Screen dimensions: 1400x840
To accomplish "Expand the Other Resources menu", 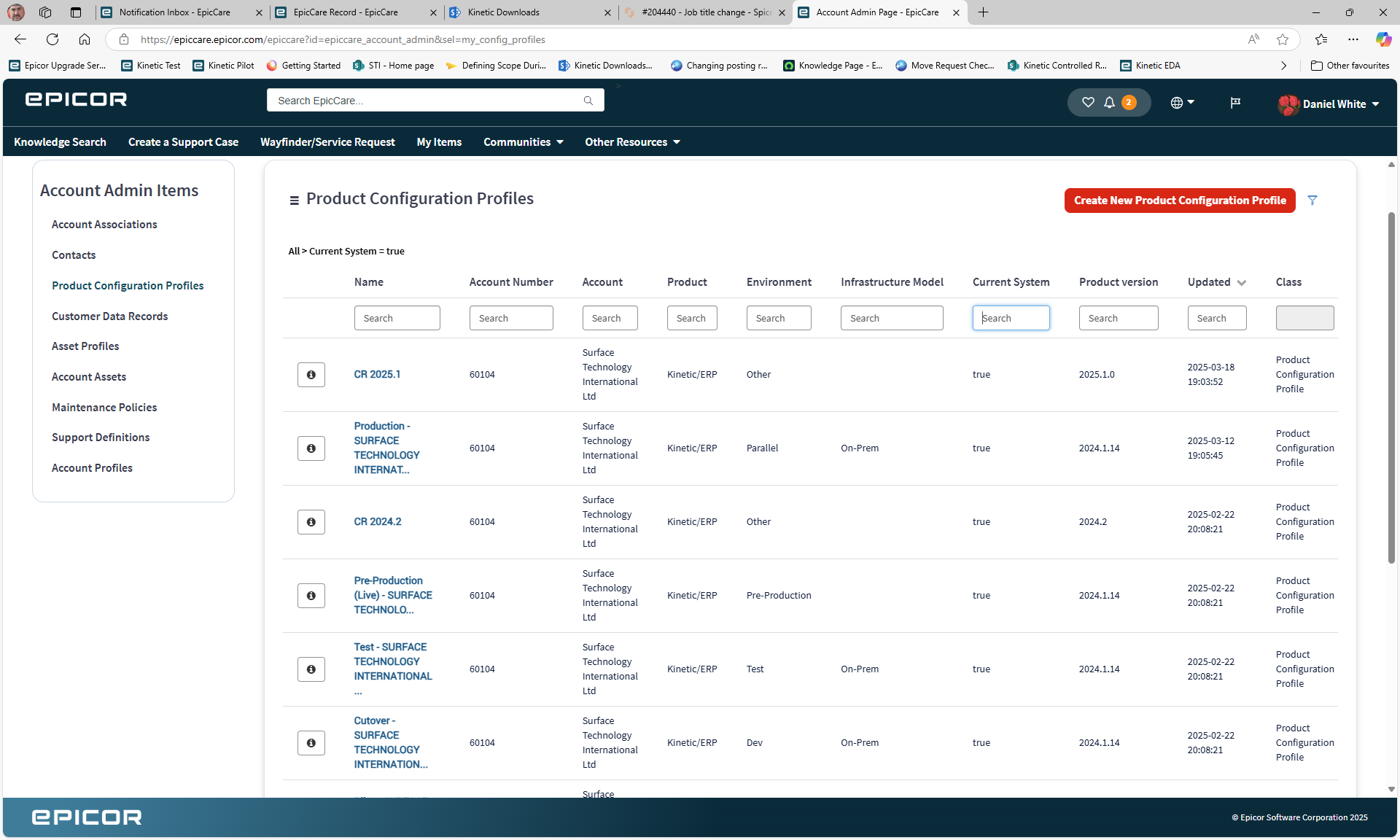I will tap(632, 142).
